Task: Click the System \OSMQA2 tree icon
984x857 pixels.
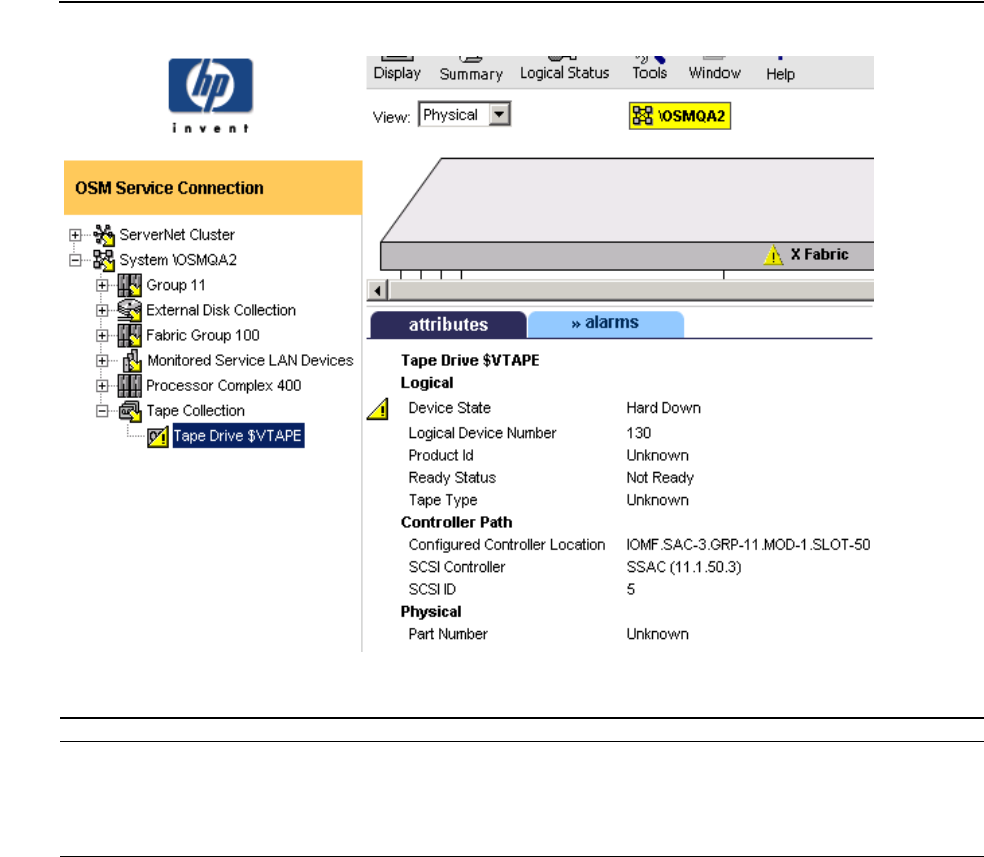Action: (103, 261)
